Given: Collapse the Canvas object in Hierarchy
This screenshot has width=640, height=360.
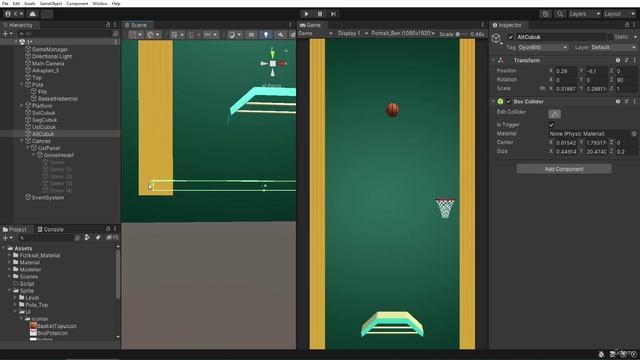Looking at the screenshot, I should (22, 141).
